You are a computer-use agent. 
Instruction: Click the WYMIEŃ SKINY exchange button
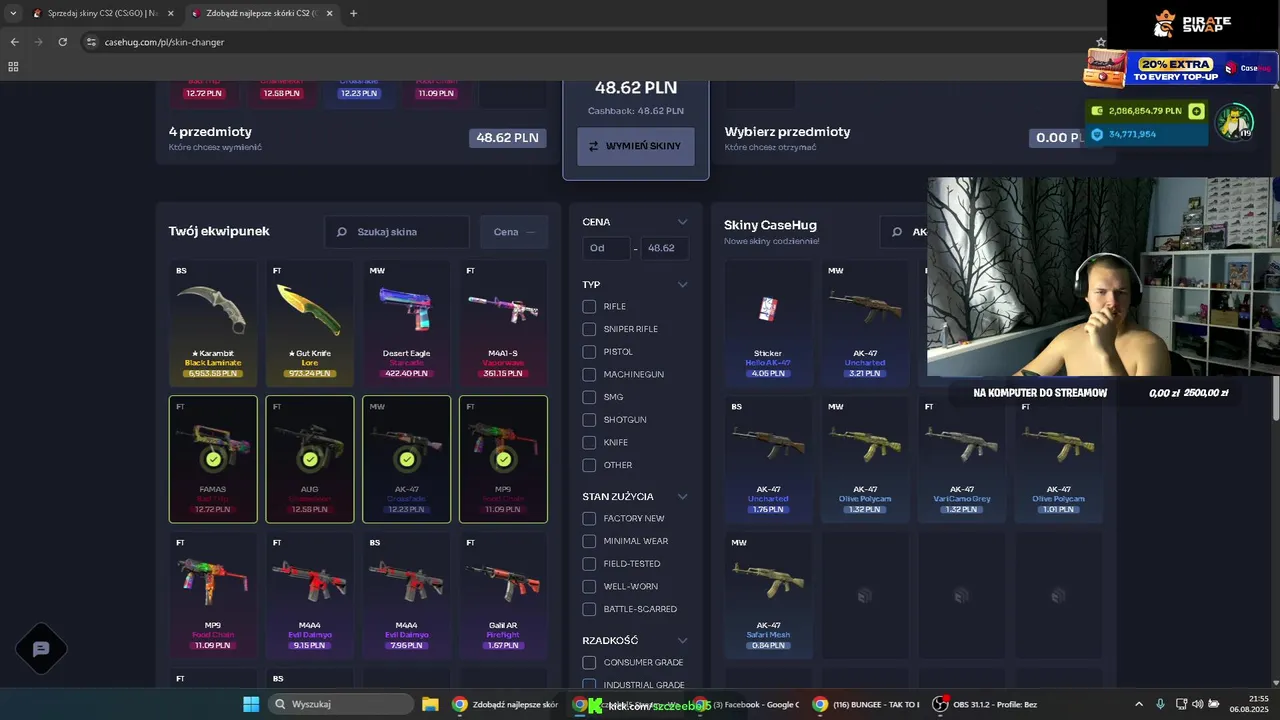click(x=636, y=146)
